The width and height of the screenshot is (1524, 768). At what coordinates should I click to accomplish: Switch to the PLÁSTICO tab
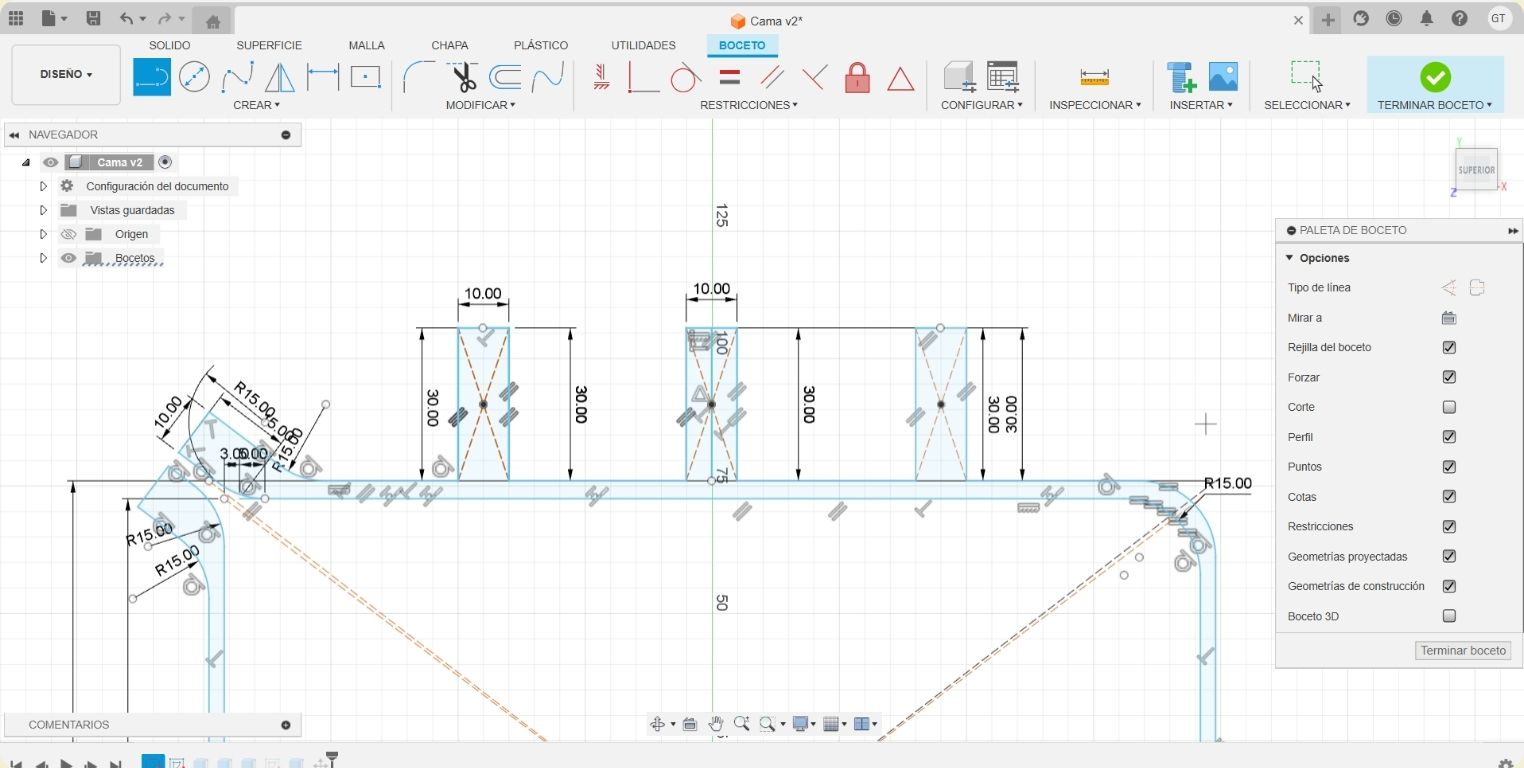541,45
